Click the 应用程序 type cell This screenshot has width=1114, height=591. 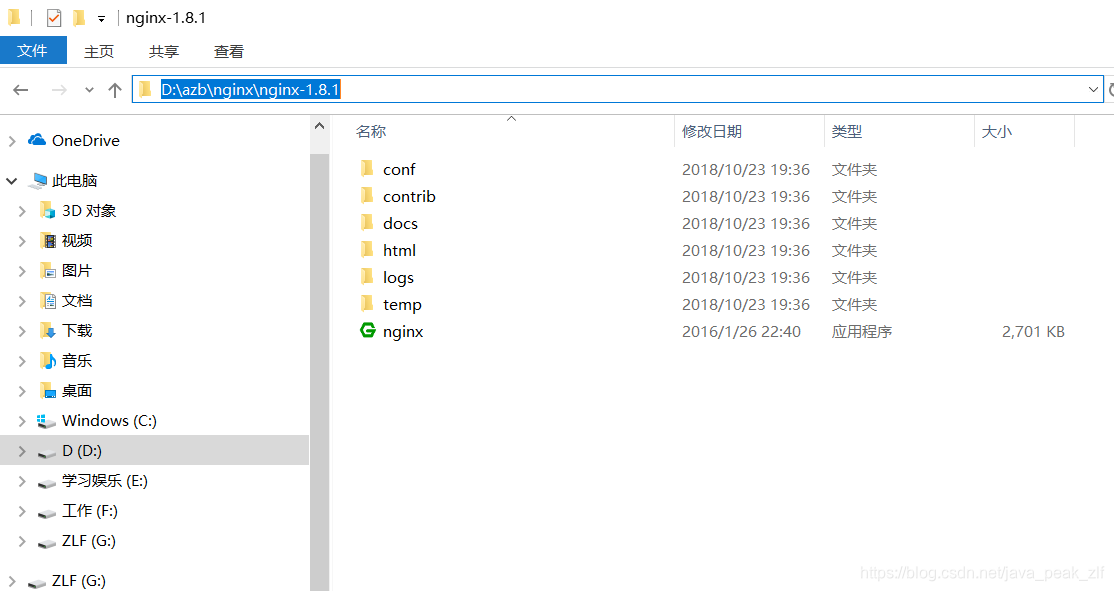(862, 332)
